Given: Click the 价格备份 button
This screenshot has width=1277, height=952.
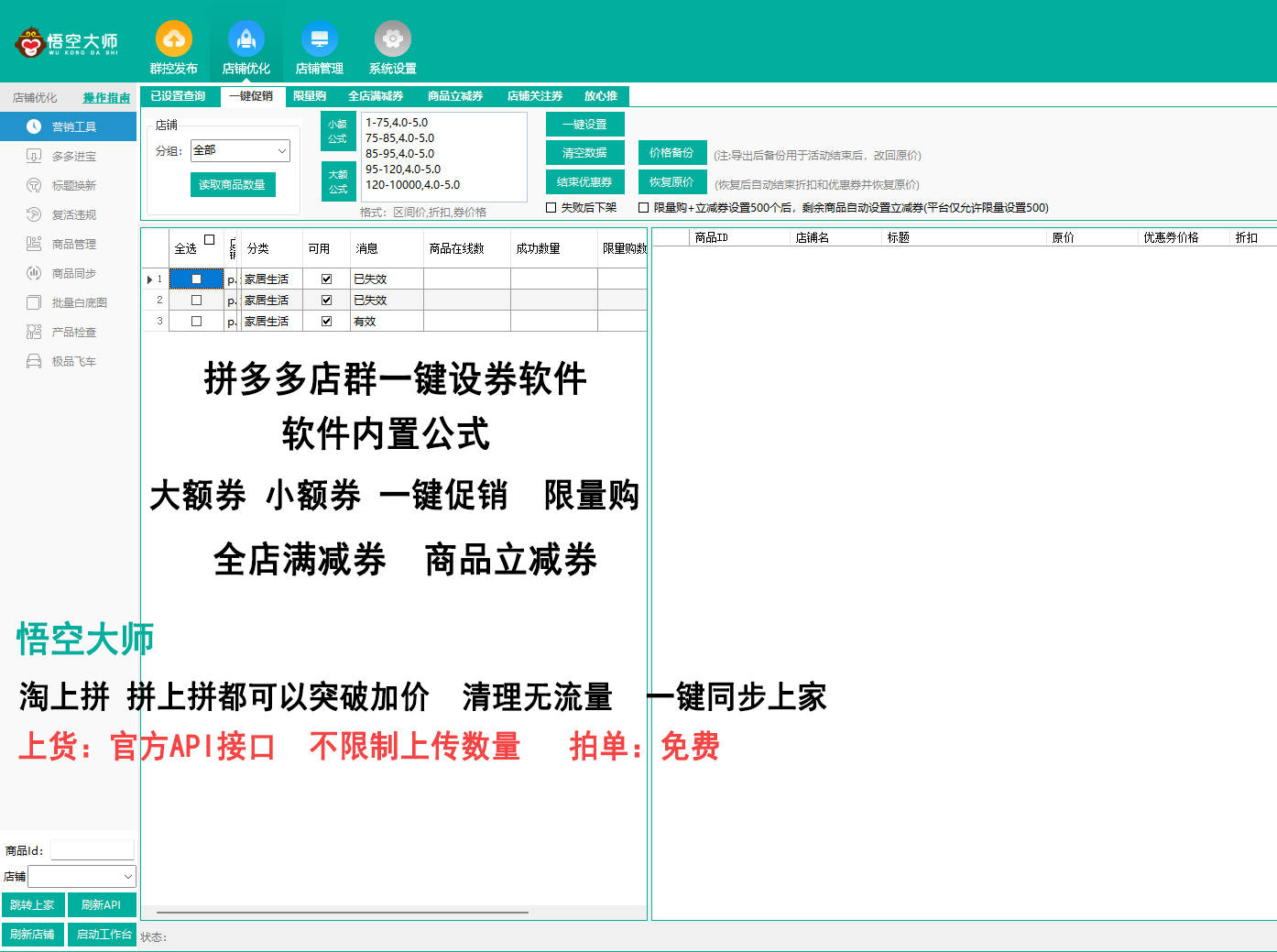Looking at the screenshot, I should pyautogui.click(x=672, y=153).
